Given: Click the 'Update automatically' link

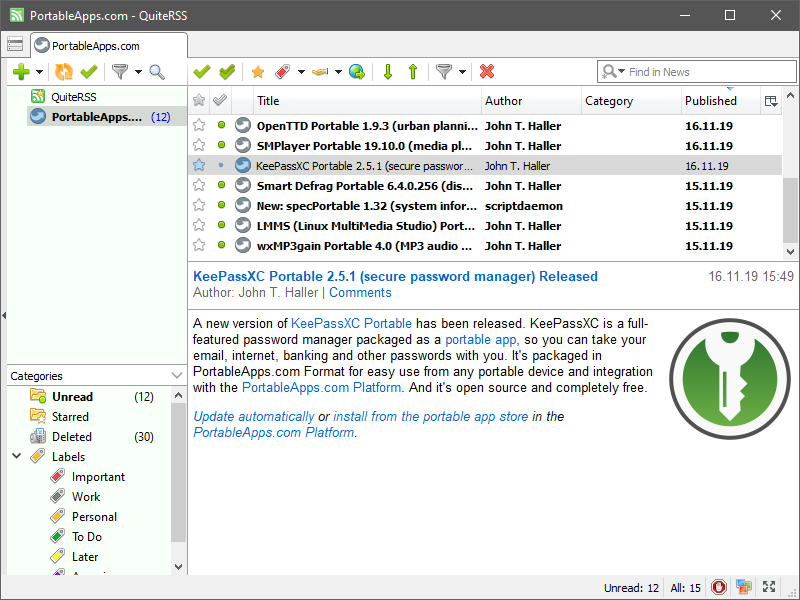Looking at the screenshot, I should (x=253, y=416).
